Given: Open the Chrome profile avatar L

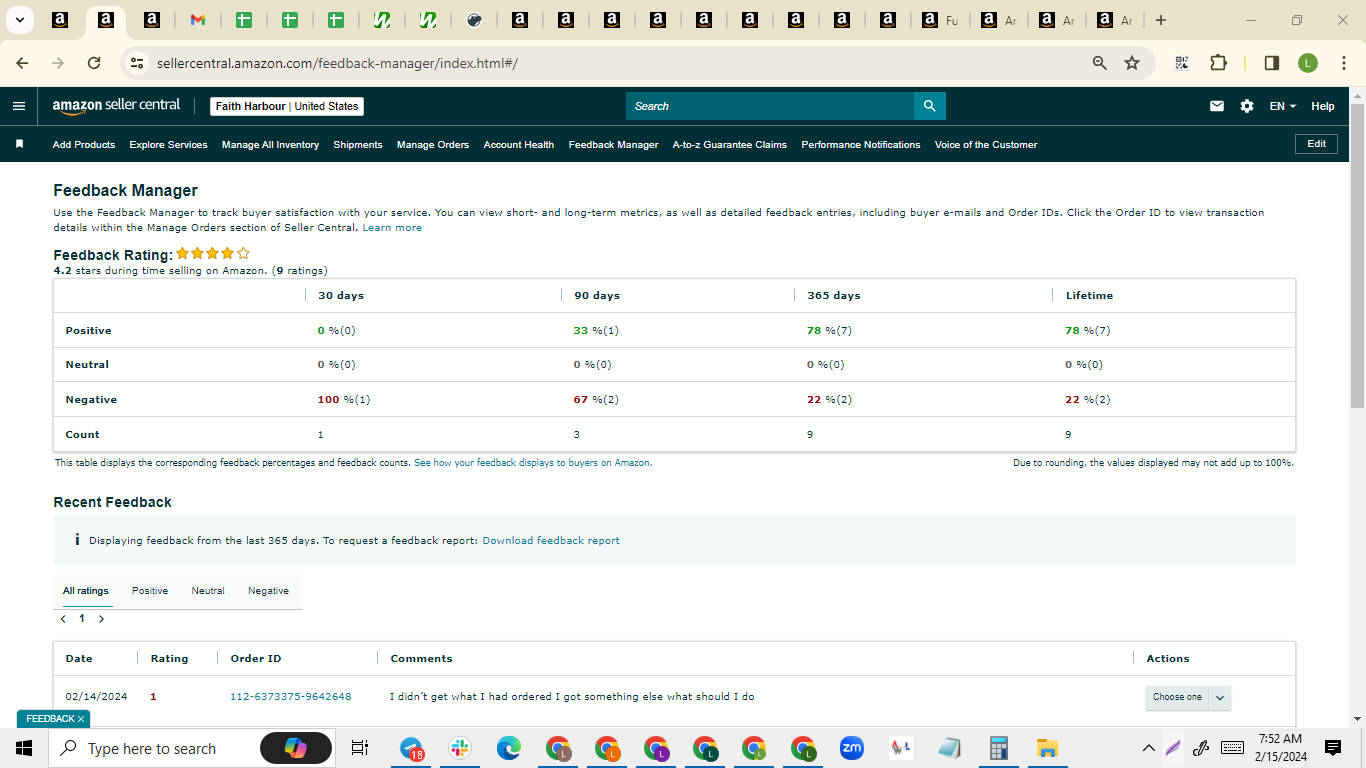Looking at the screenshot, I should click(x=1308, y=63).
